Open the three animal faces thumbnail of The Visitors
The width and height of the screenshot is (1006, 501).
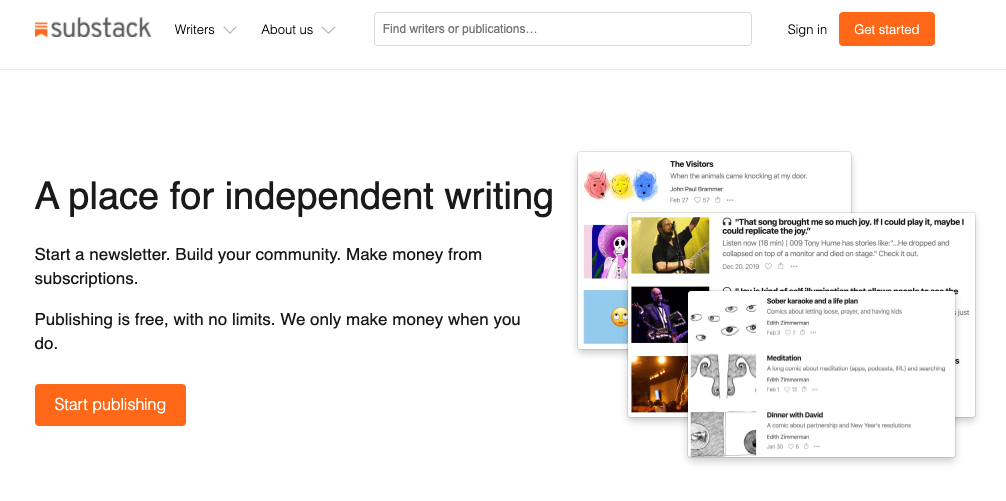(621, 184)
